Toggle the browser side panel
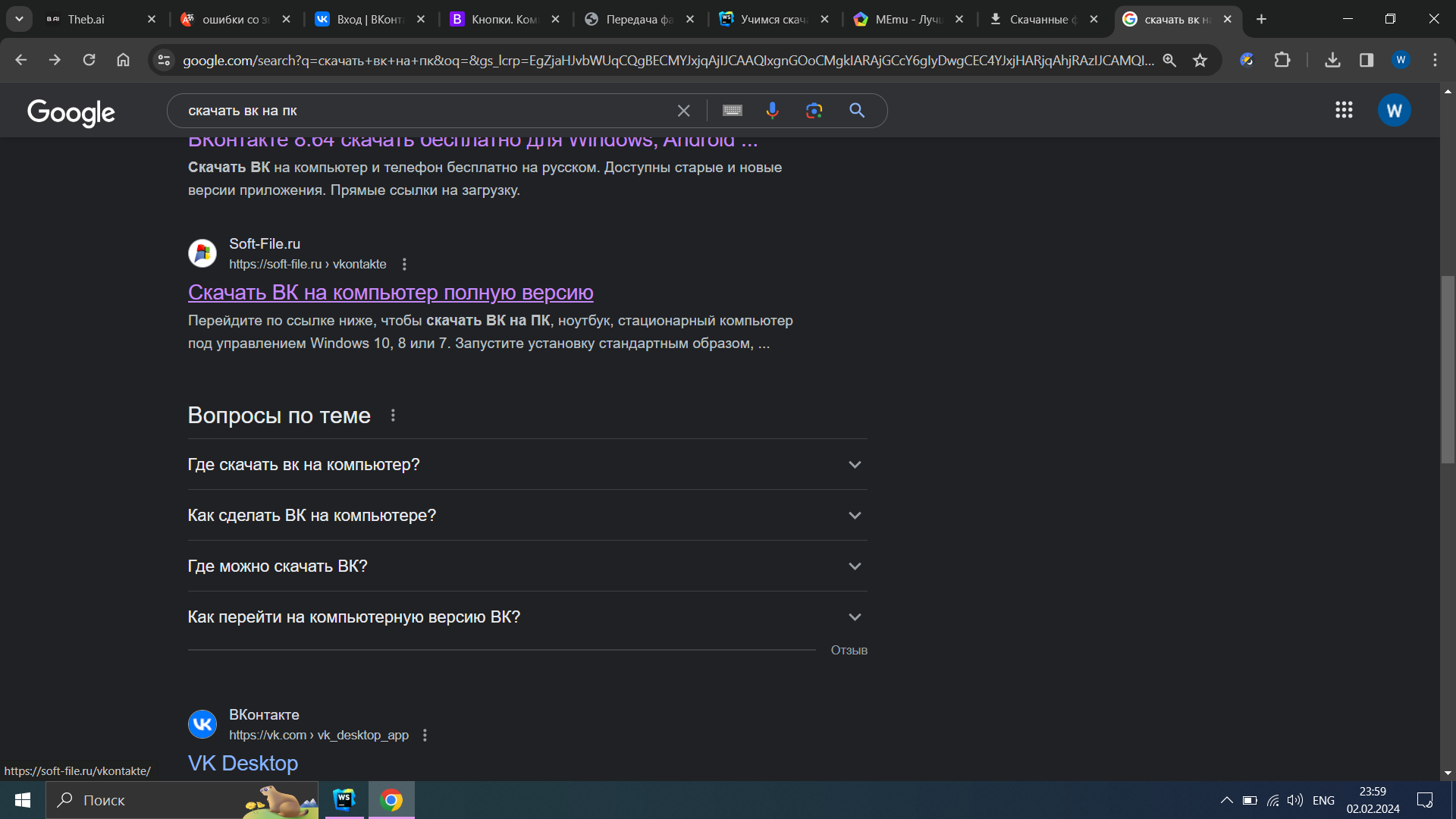1456x819 pixels. [1367, 60]
